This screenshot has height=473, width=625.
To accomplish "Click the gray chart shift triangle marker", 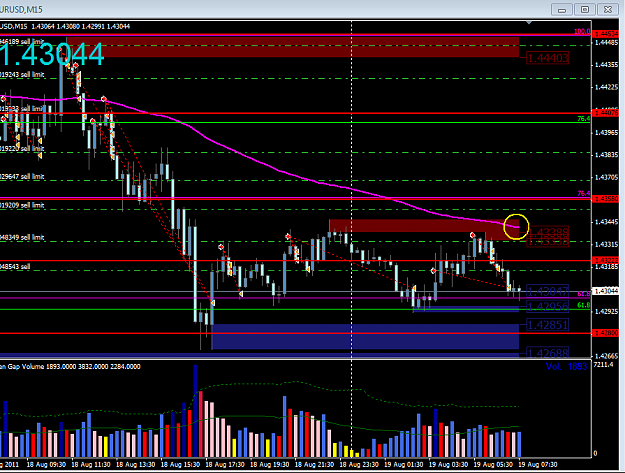I will [529, 23].
